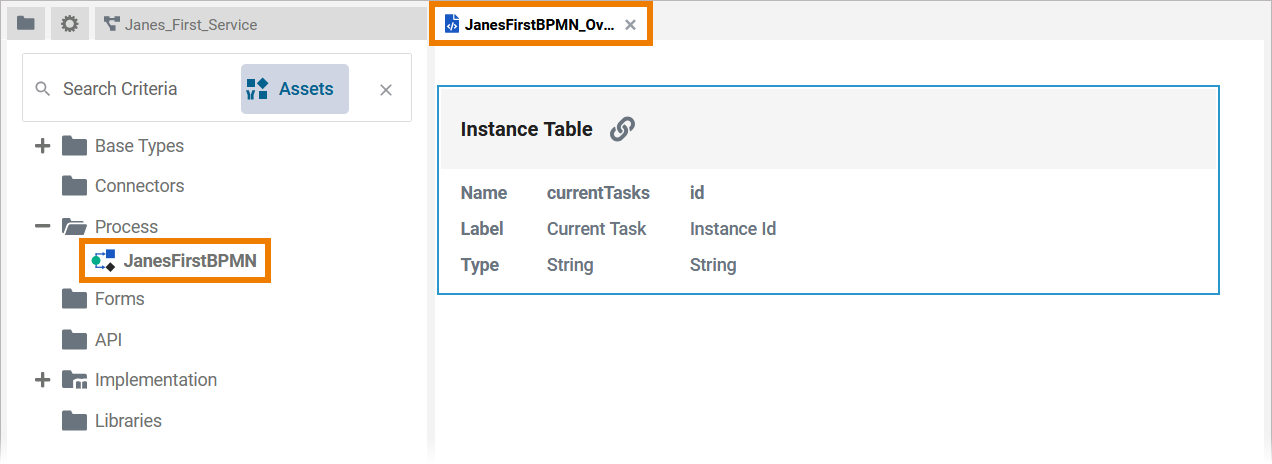Close the JanesFirstBPMN_Ov... tab
The width and height of the screenshot is (1272, 464).
coord(630,25)
